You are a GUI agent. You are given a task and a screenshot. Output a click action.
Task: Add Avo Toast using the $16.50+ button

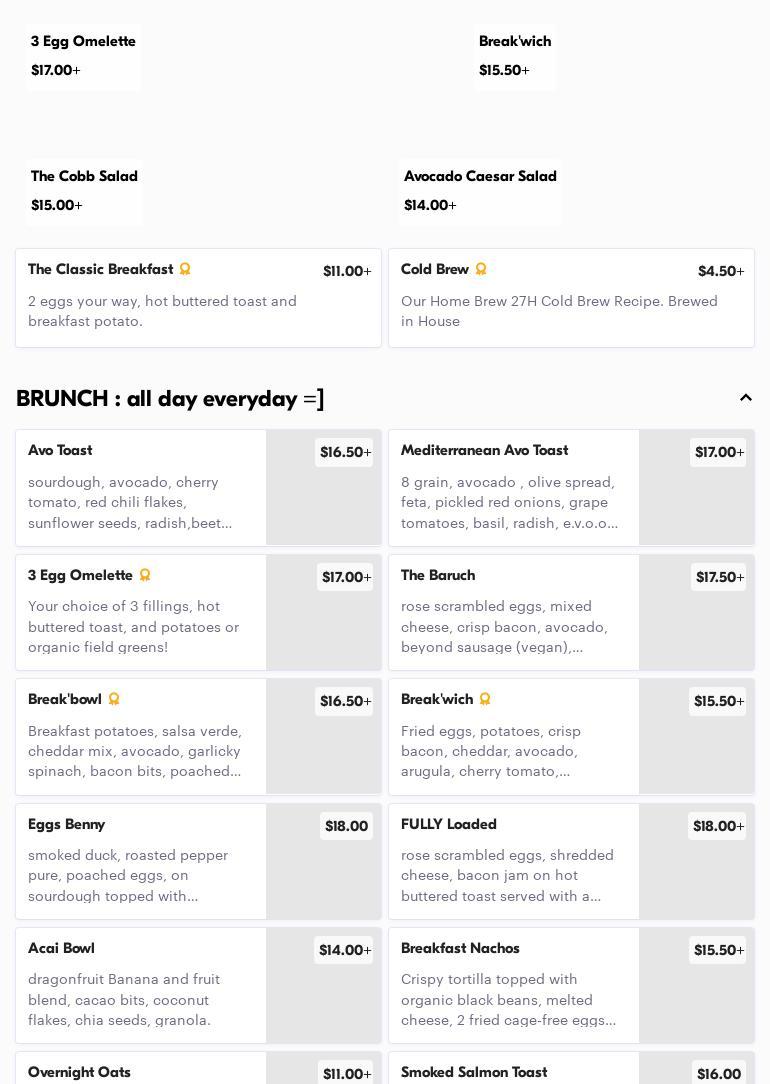coord(344,453)
